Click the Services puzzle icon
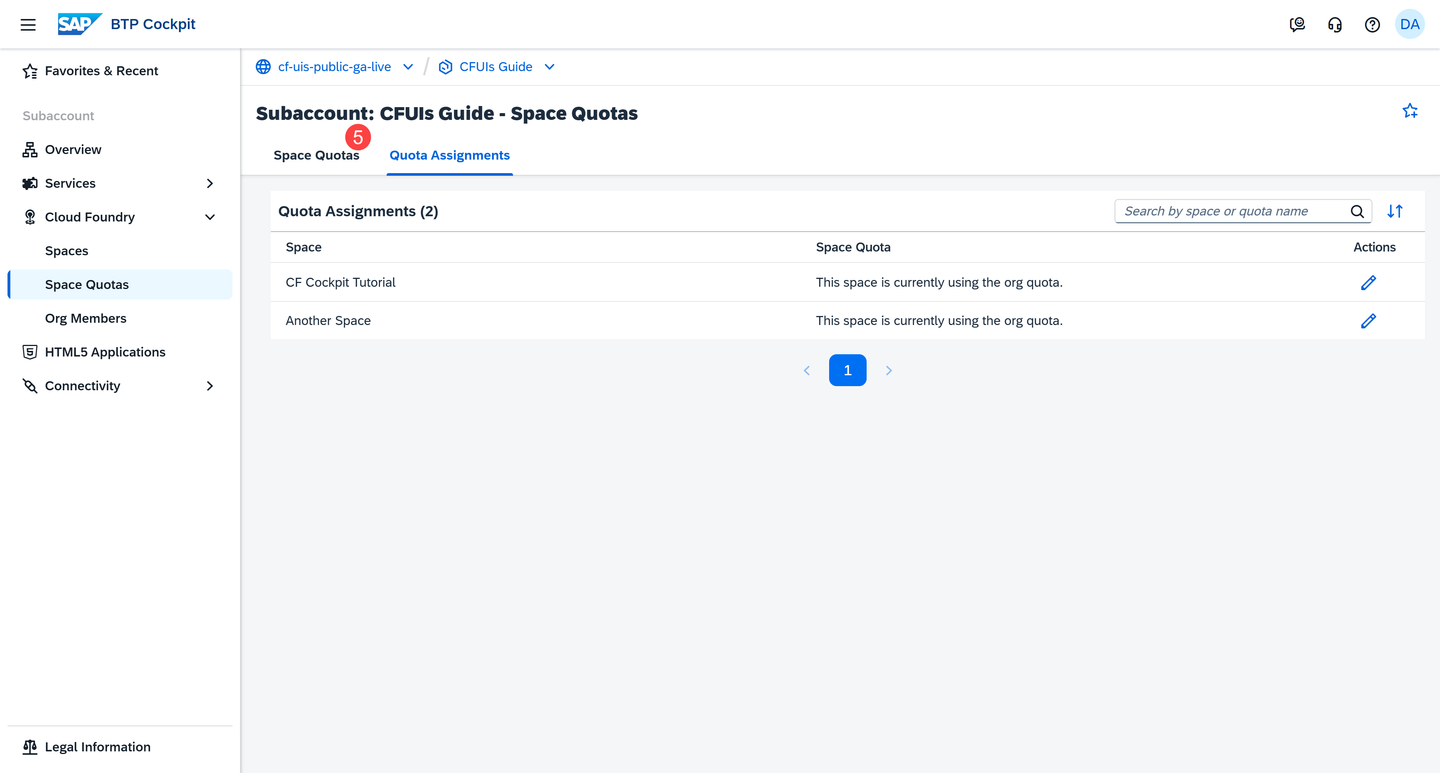1440x773 pixels. coord(30,184)
